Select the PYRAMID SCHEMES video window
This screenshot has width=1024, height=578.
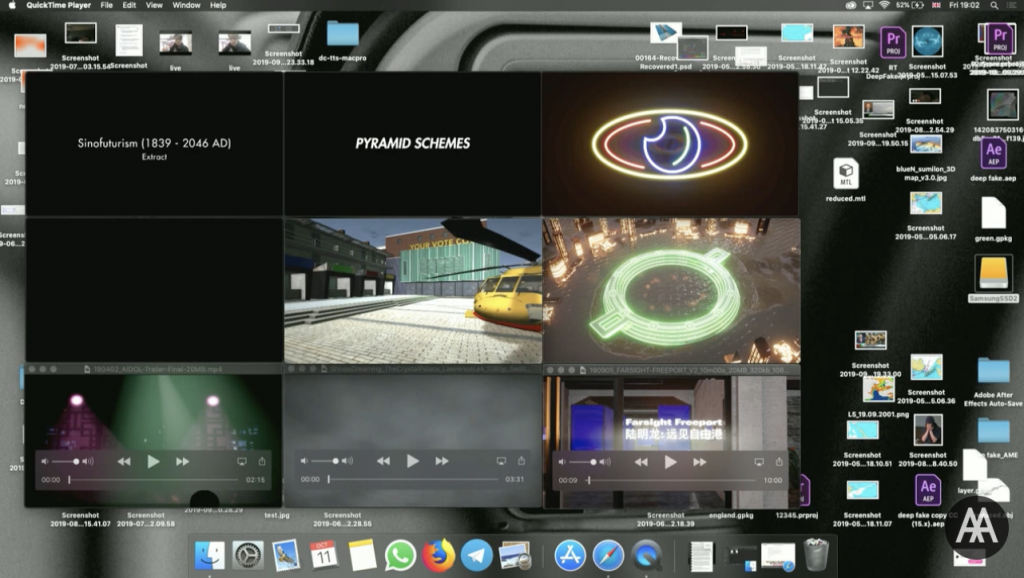pos(413,144)
